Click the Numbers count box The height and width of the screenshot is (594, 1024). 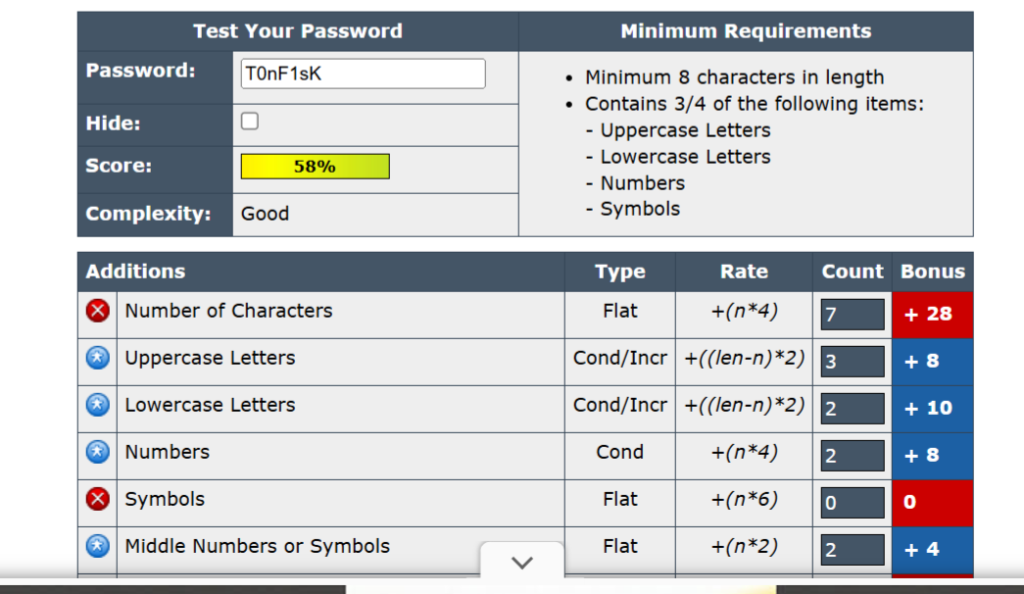pos(852,455)
